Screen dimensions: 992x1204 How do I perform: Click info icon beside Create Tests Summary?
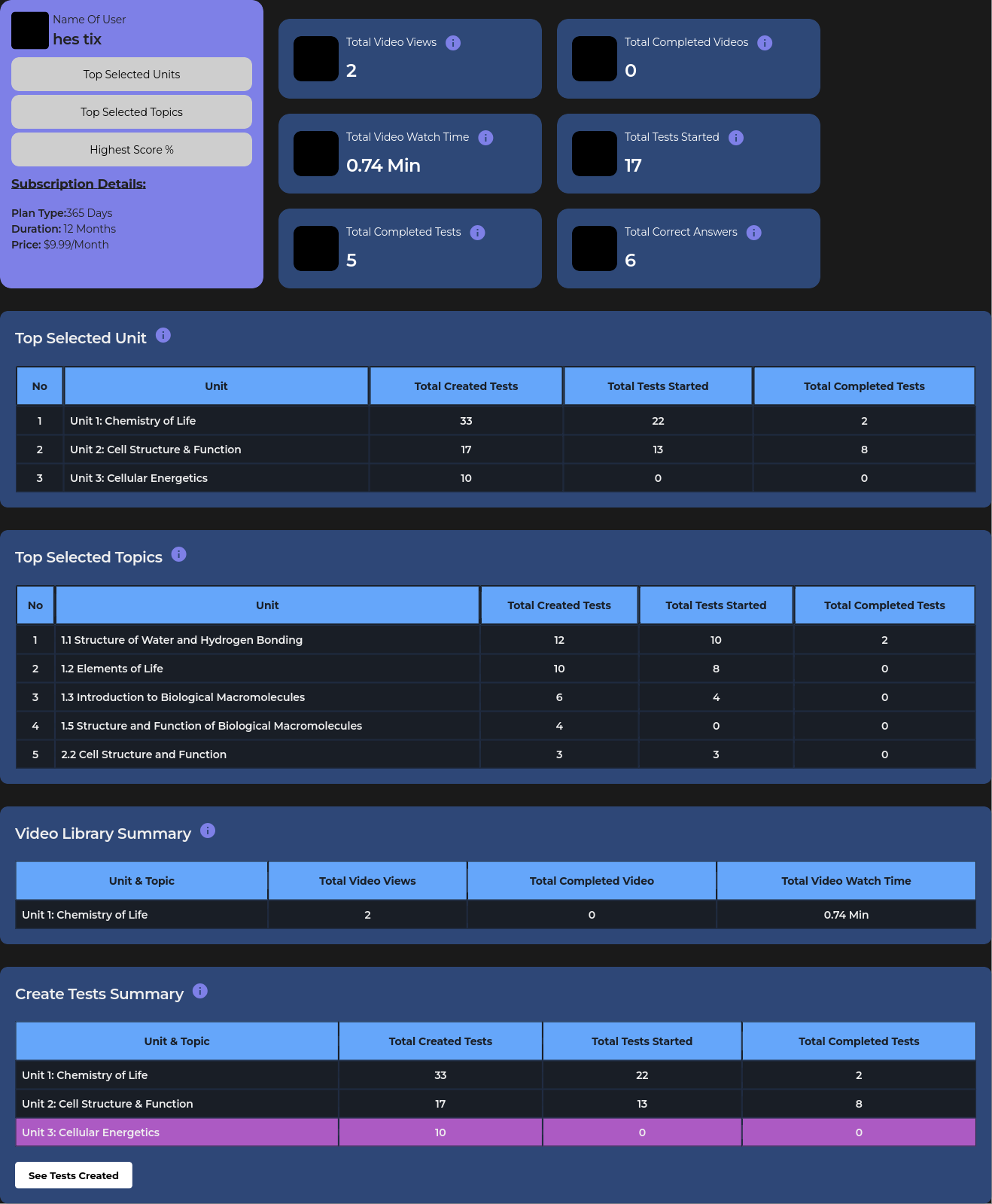200,991
